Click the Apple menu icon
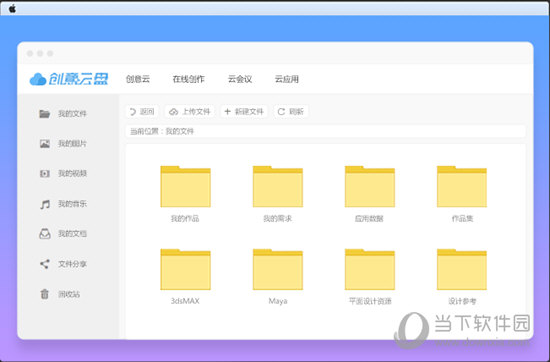This screenshot has height=362, width=550. point(12,8)
